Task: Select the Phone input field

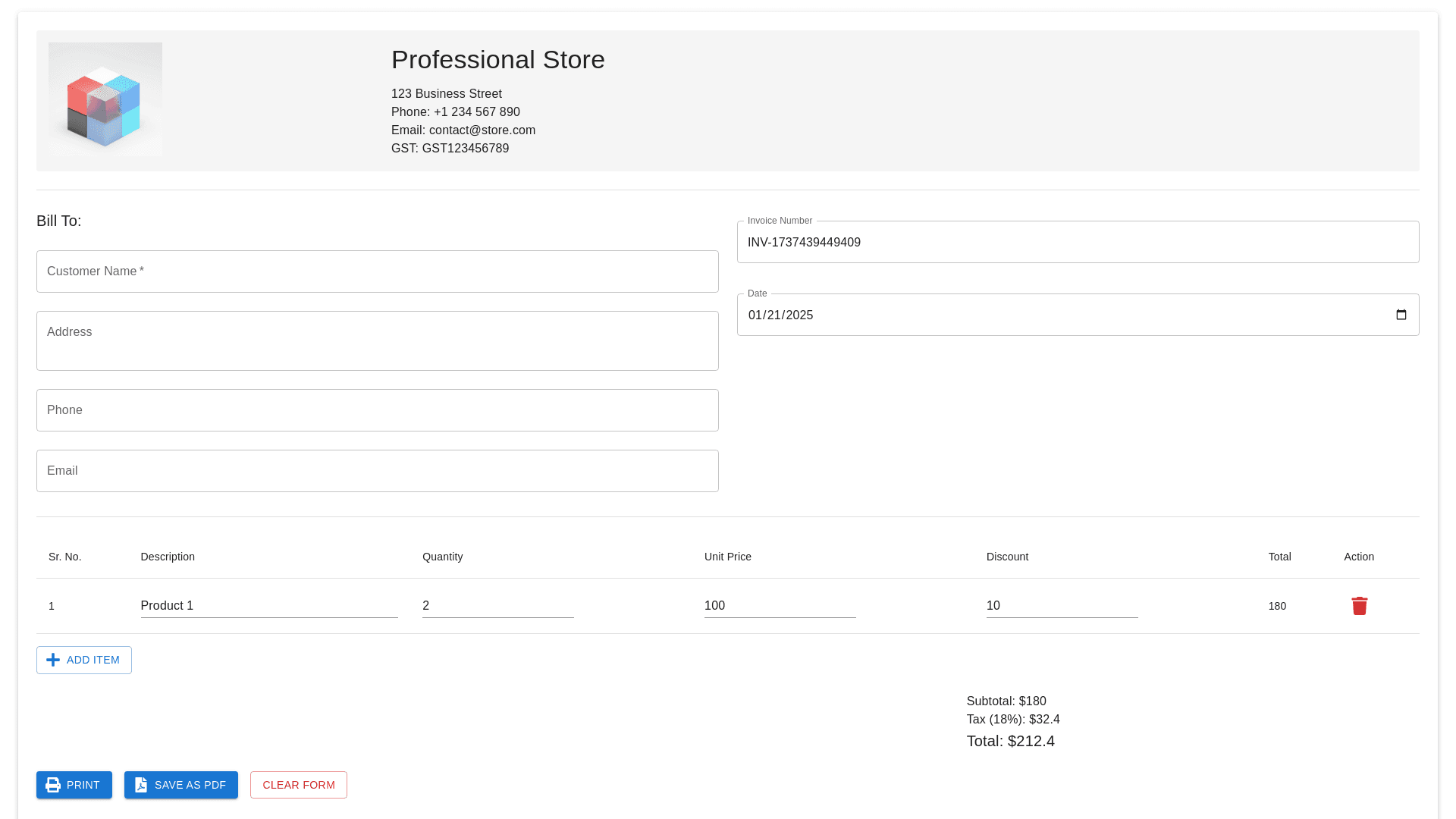Action: (x=377, y=410)
